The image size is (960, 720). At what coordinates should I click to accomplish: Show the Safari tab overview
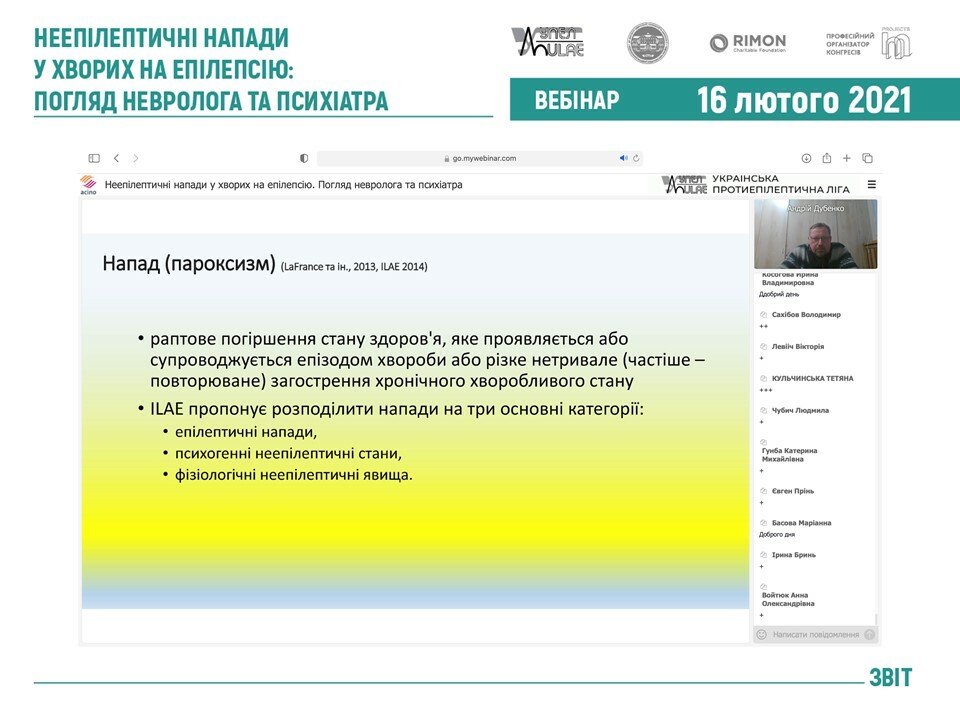point(867,158)
